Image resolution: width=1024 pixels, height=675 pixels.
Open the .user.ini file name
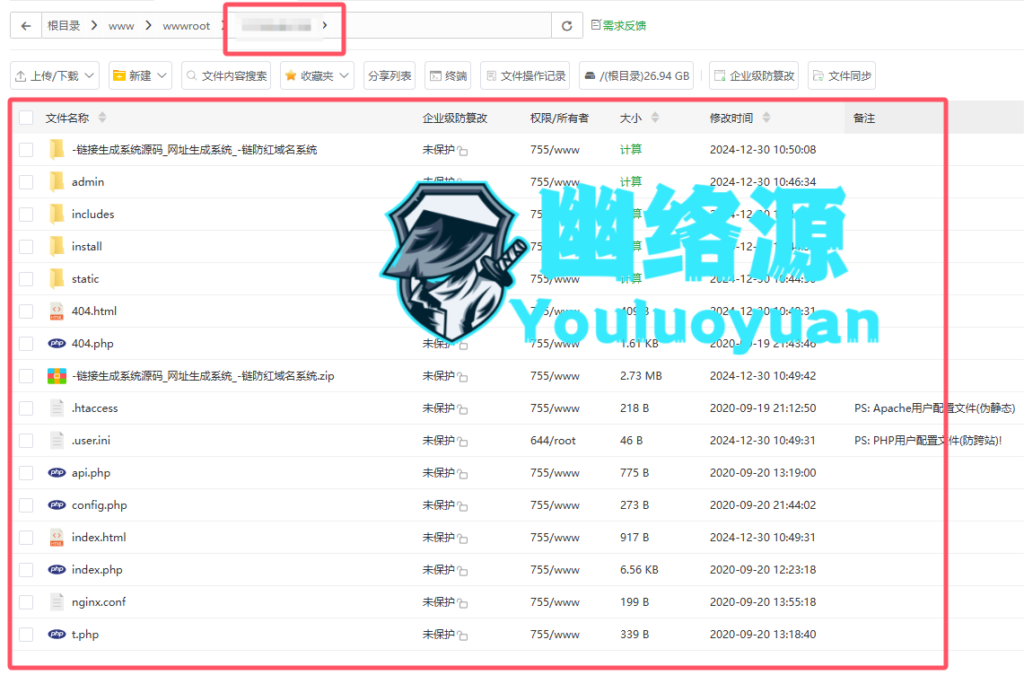tap(91, 441)
